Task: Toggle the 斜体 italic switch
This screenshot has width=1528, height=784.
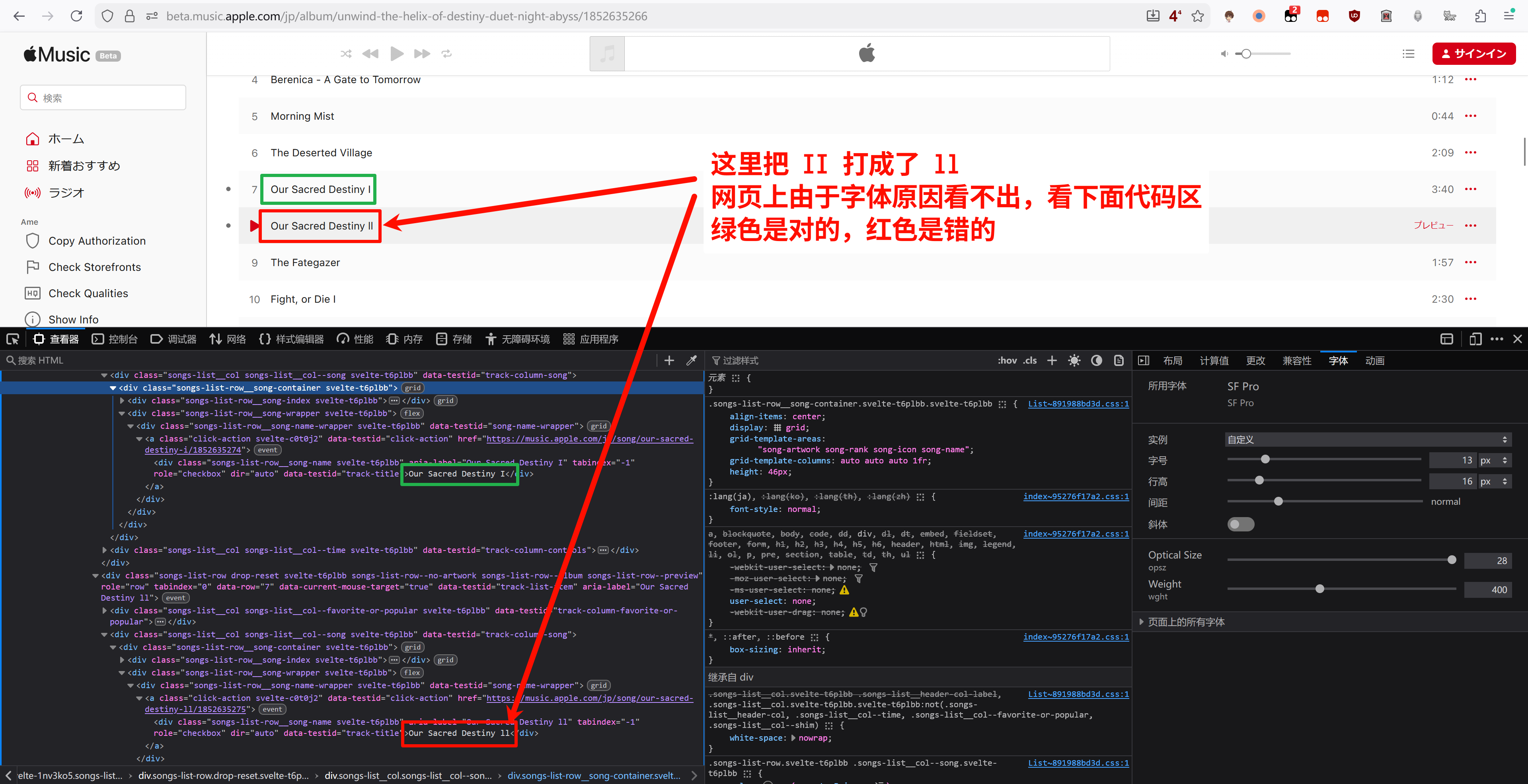Action: [x=1240, y=524]
